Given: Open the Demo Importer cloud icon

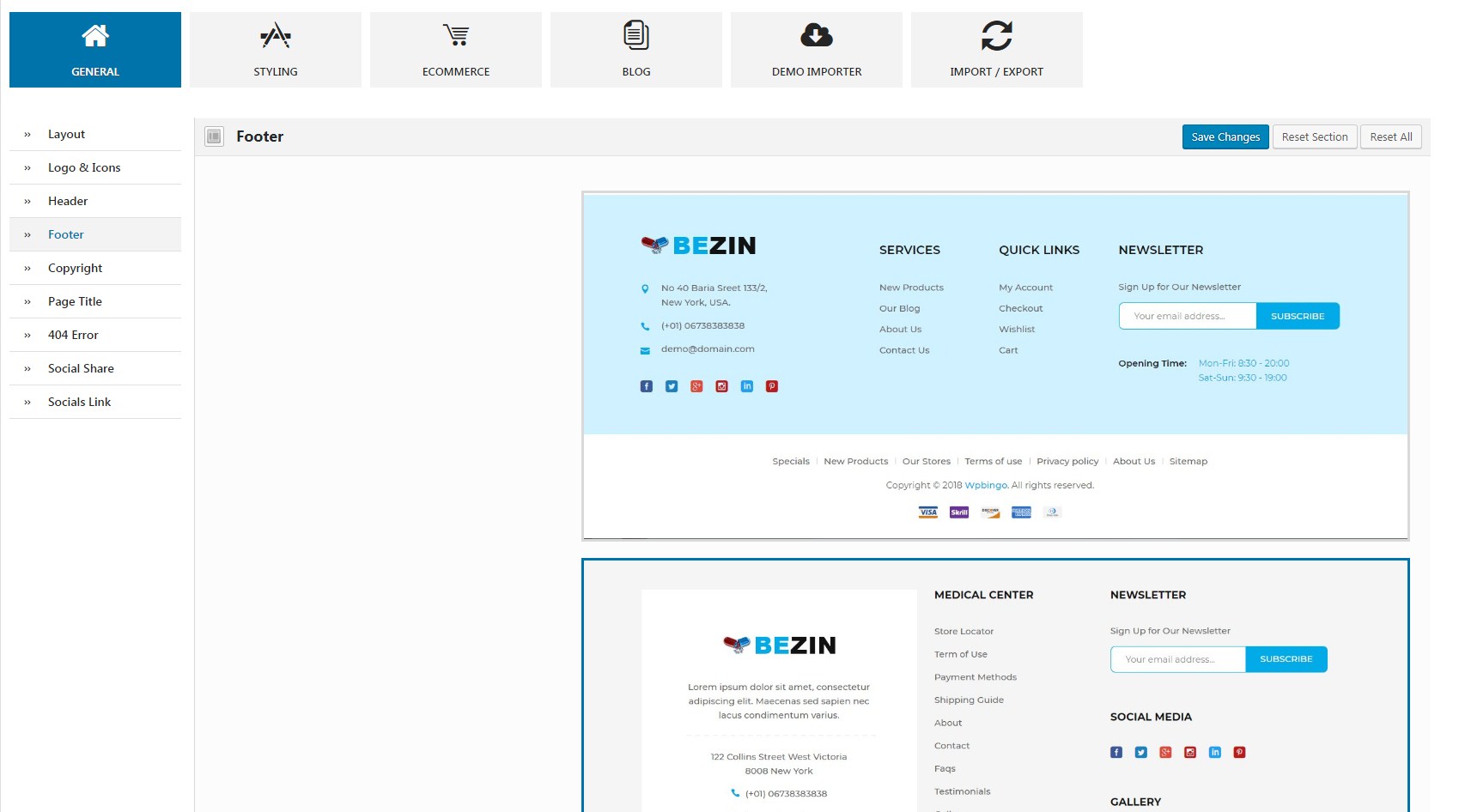Looking at the screenshot, I should (817, 35).
